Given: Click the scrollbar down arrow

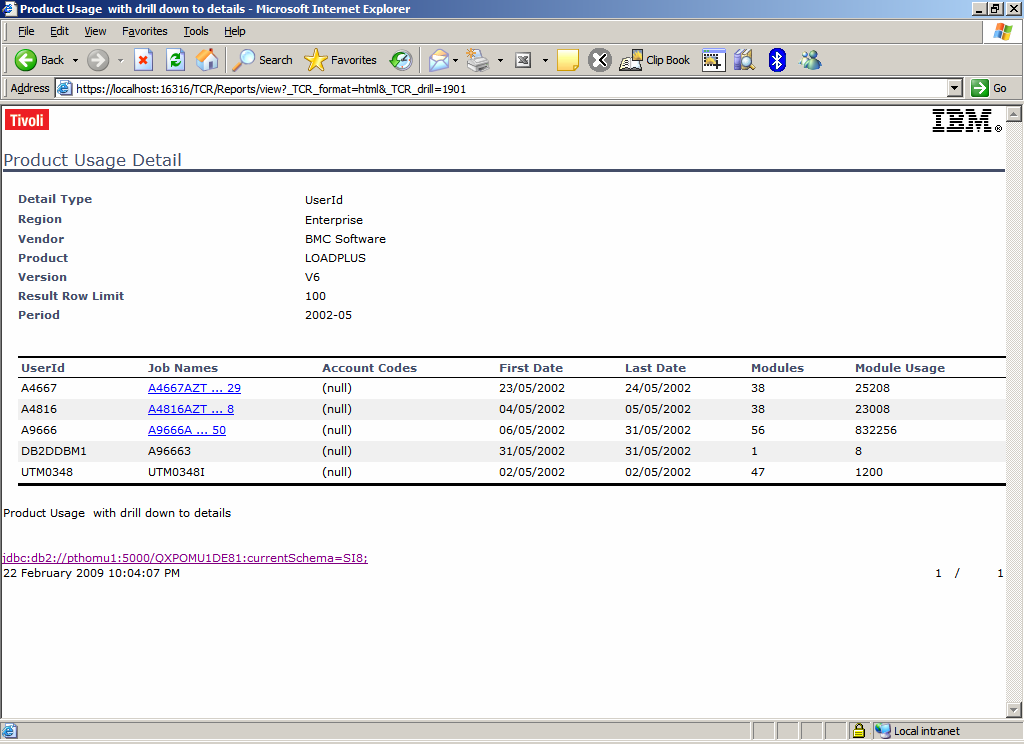Looking at the screenshot, I should pyautogui.click(x=1014, y=710).
